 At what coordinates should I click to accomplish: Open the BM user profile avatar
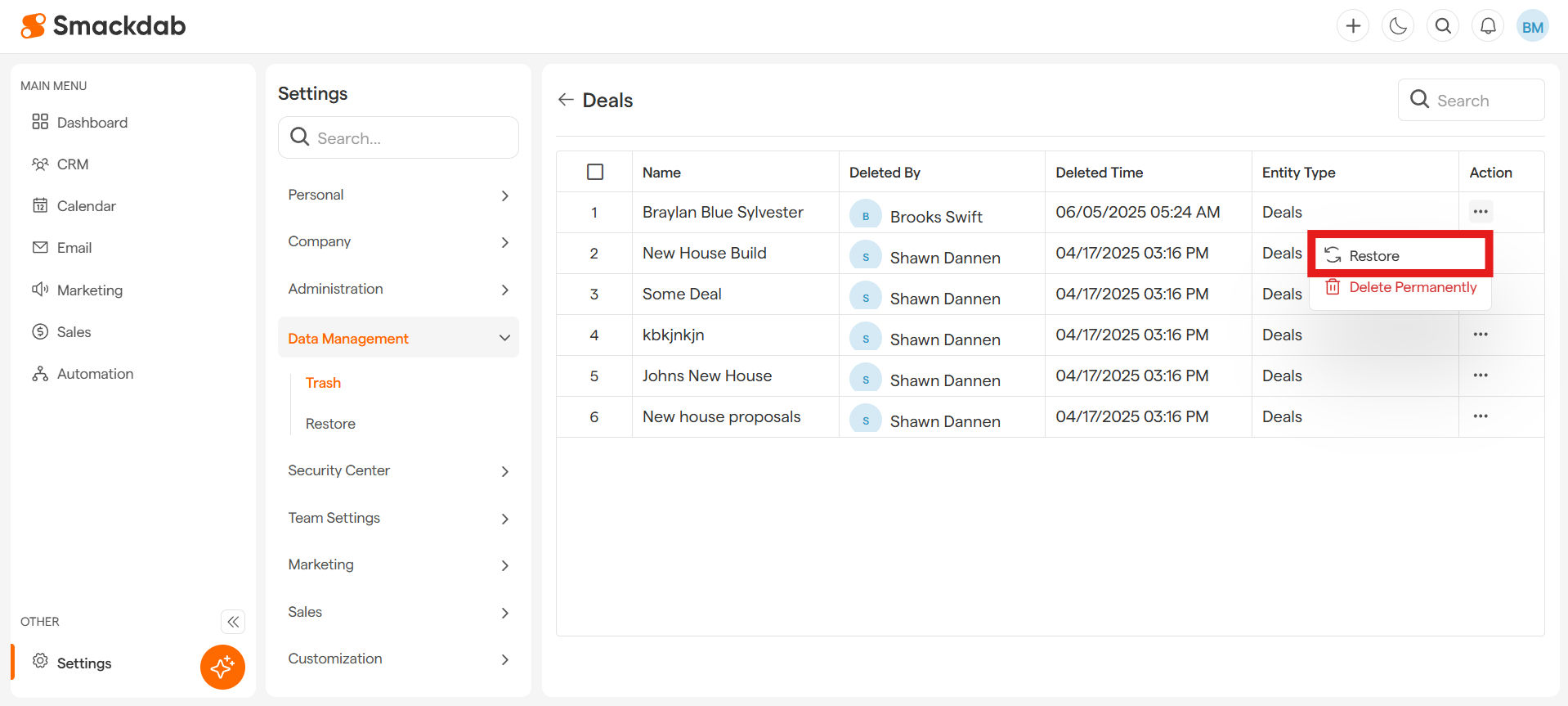pos(1532,27)
